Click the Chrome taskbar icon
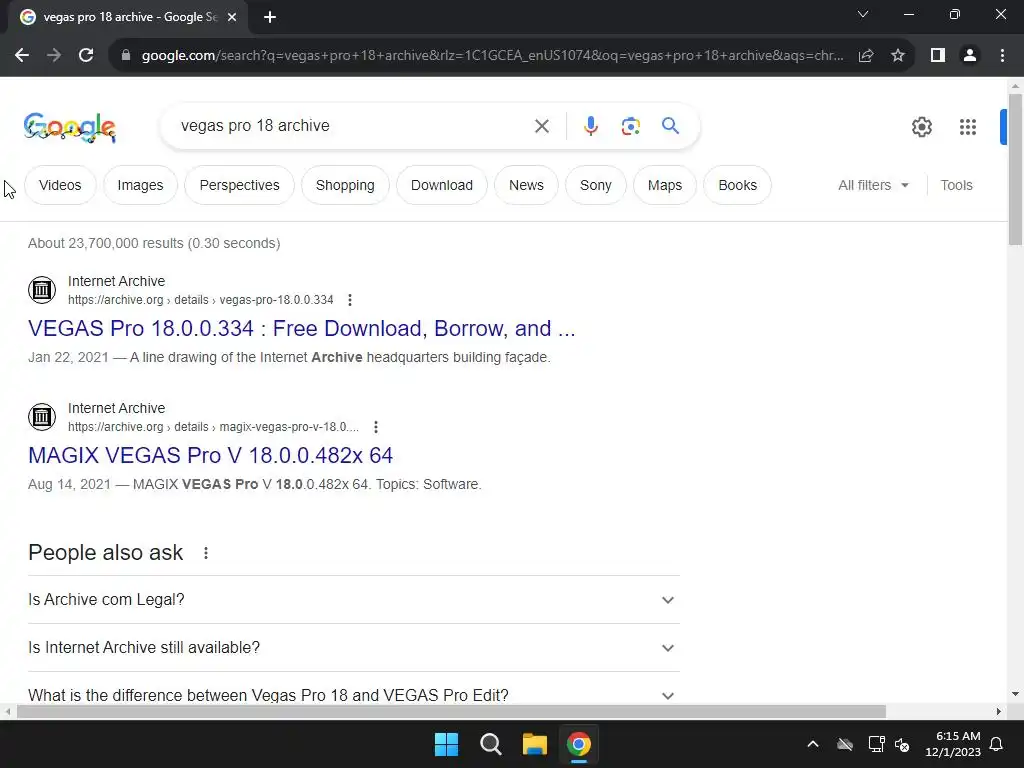Viewport: 1024px width, 768px height. (579, 744)
